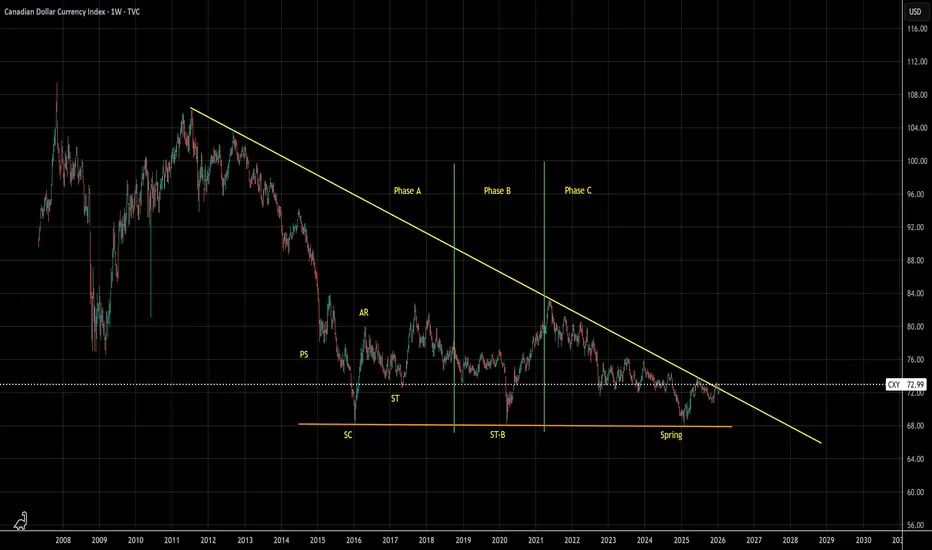Click the ST annotation label
Viewport: 932px width, 550px height.
(395, 398)
